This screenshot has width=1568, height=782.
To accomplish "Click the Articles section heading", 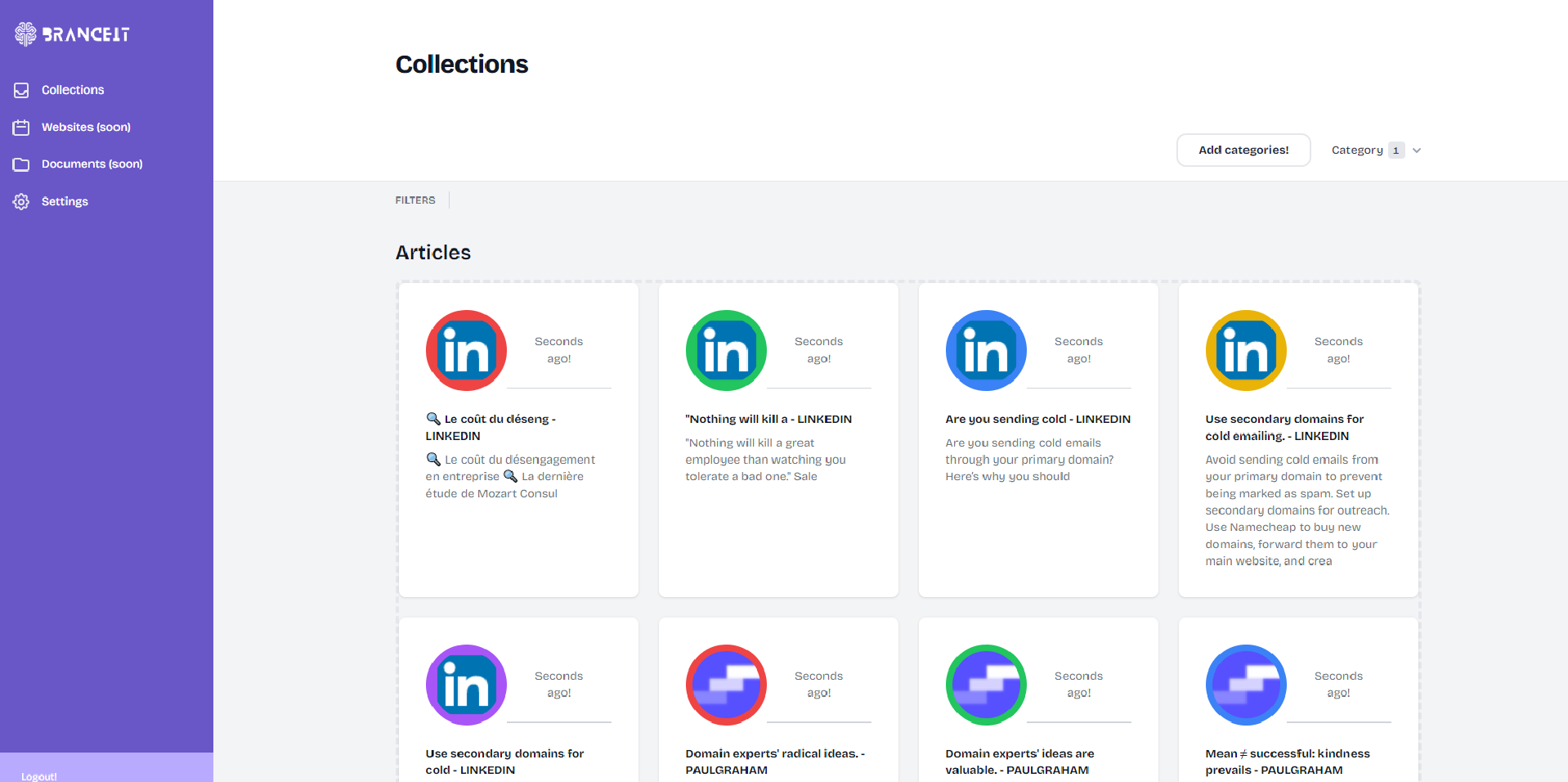I will (x=433, y=253).
